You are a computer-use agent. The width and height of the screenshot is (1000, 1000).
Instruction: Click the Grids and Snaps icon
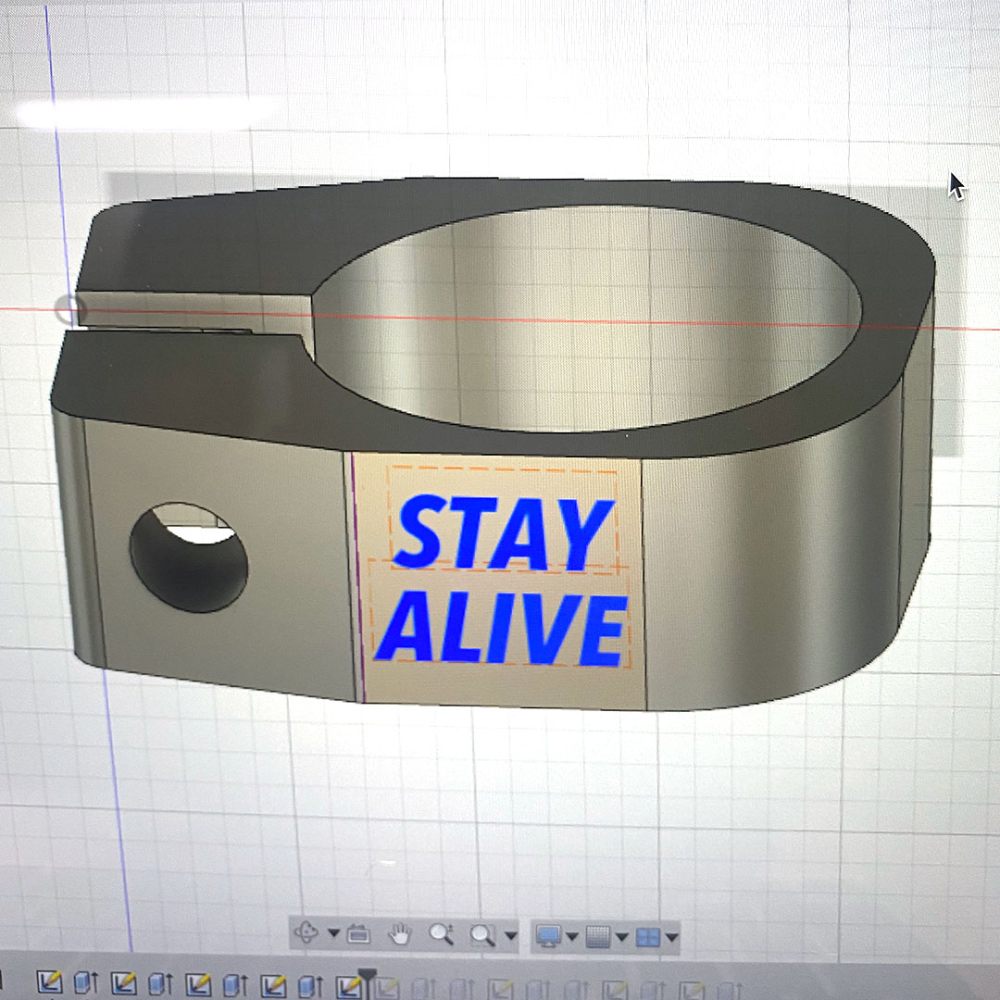pos(600,934)
